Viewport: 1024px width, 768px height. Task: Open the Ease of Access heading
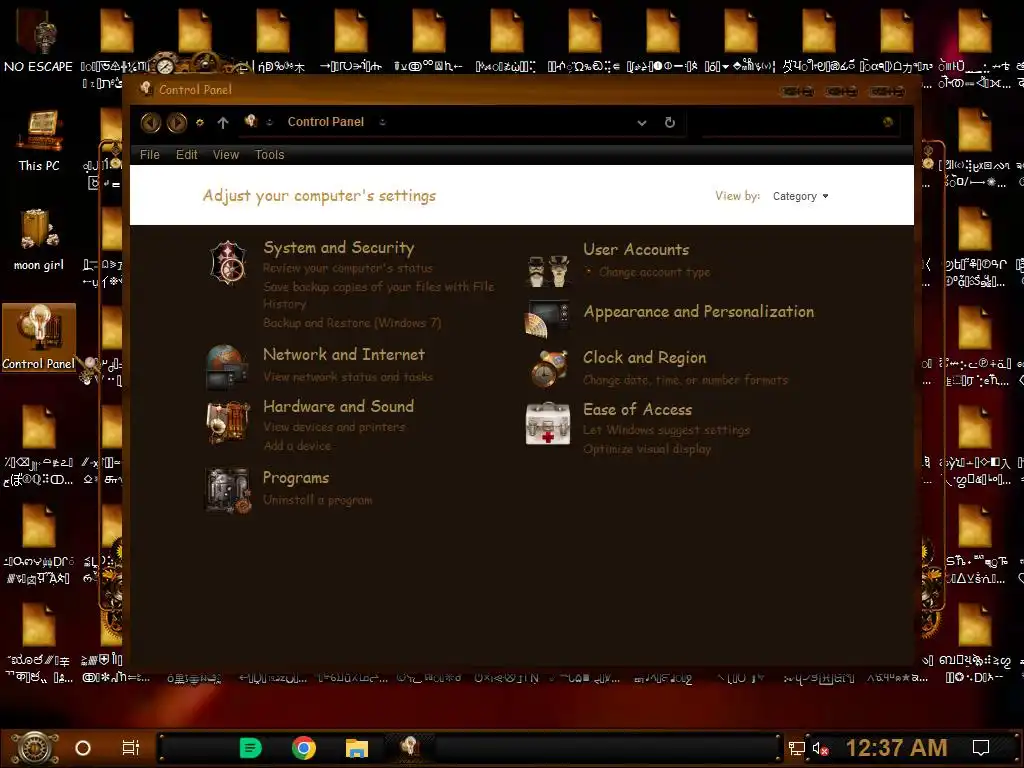(637, 409)
